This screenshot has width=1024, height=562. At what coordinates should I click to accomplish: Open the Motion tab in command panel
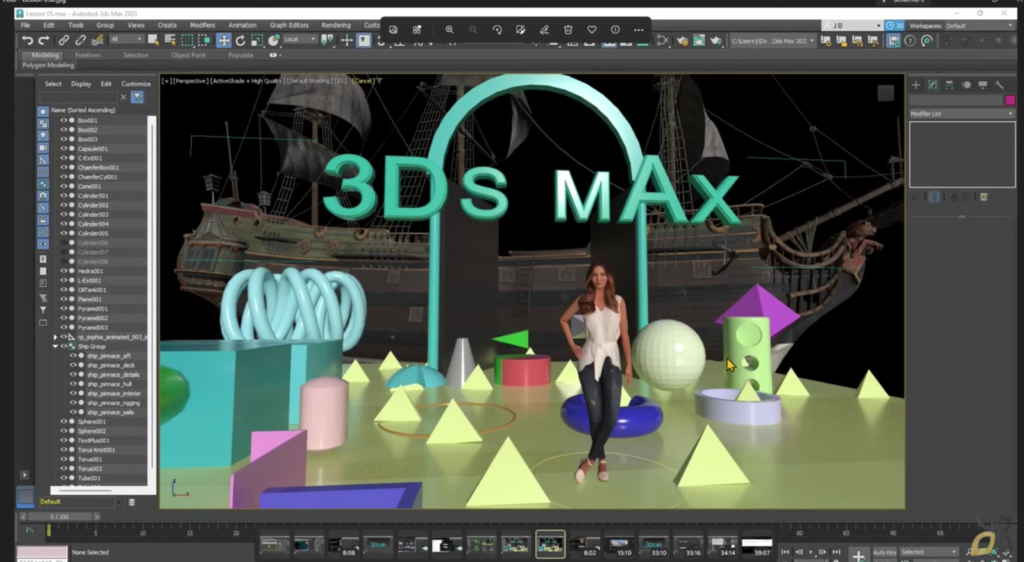[x=966, y=85]
